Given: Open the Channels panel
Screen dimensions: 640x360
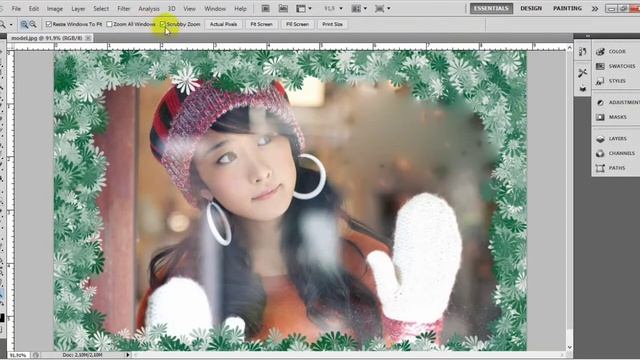Looking at the screenshot, I should pyautogui.click(x=616, y=153).
